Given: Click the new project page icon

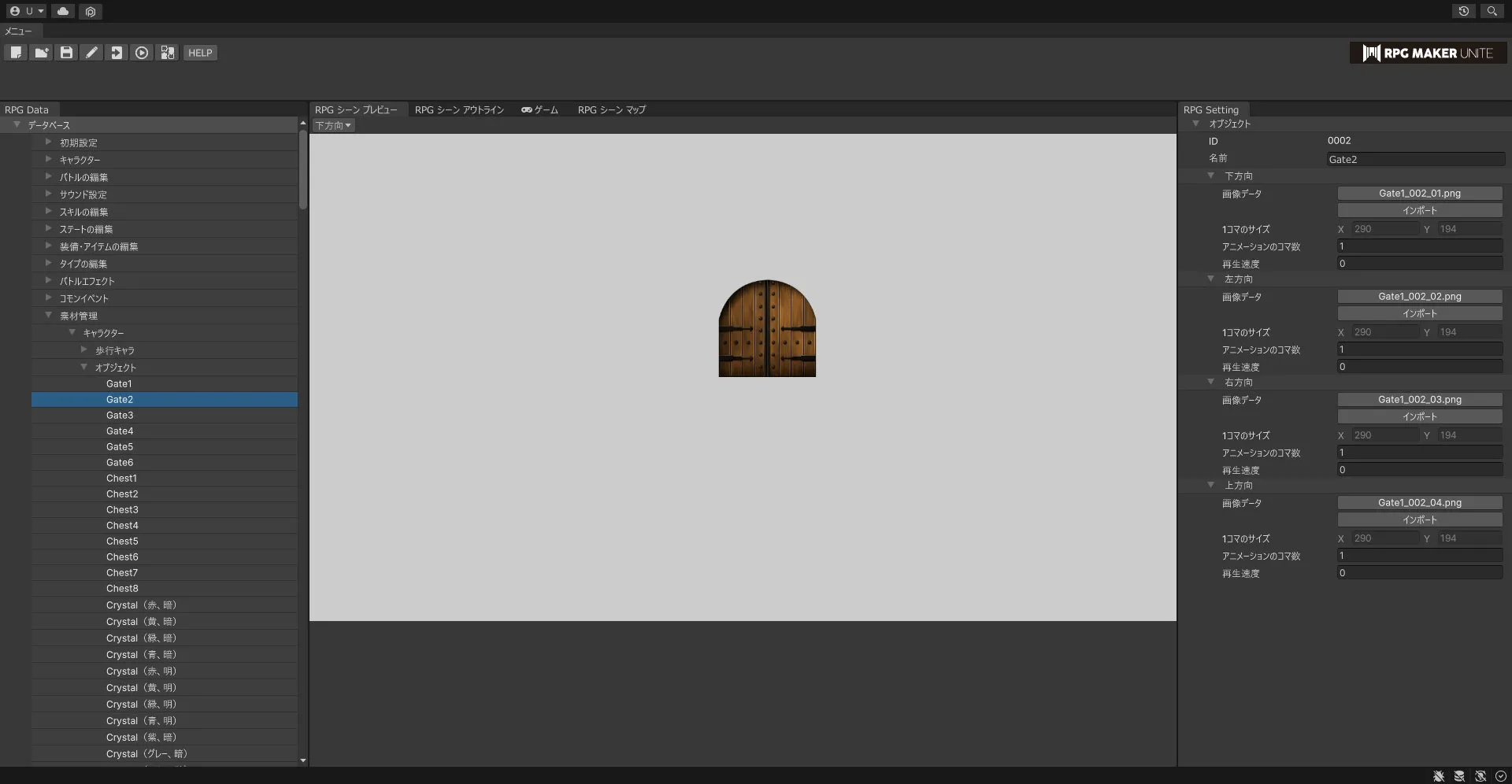Looking at the screenshot, I should coord(16,53).
